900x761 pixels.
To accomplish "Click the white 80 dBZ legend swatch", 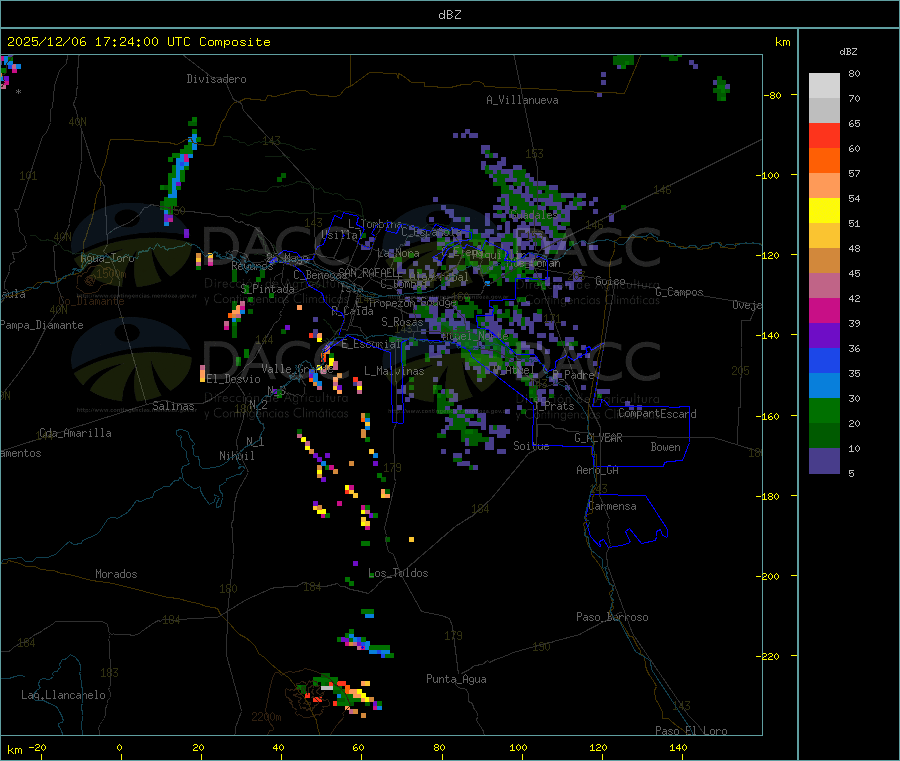I will [824, 86].
